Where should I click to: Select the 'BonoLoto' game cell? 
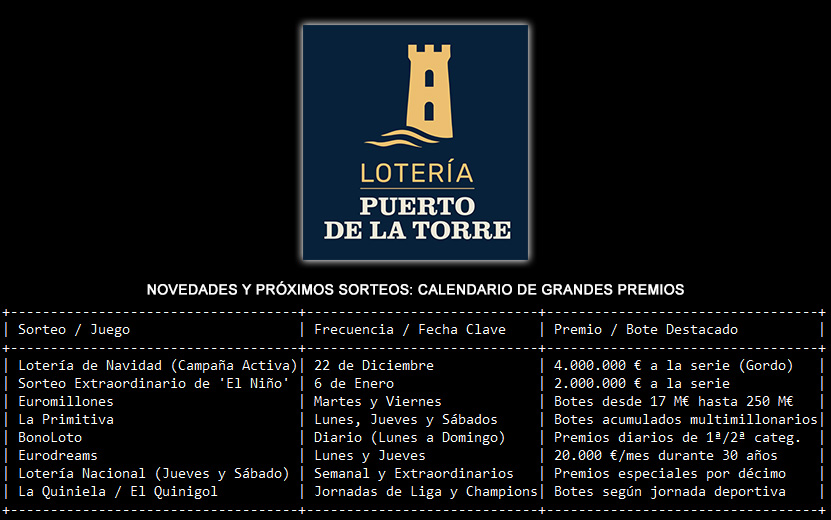(50, 438)
